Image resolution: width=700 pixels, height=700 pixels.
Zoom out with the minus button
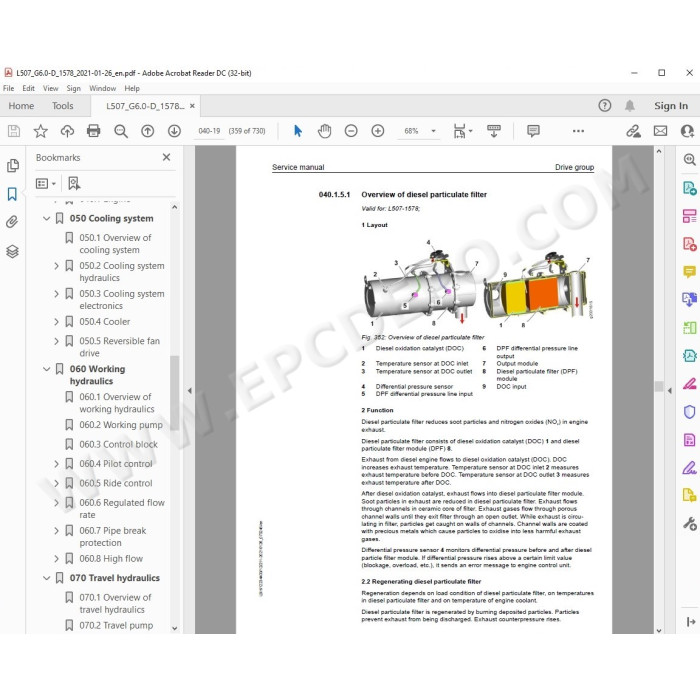click(351, 131)
